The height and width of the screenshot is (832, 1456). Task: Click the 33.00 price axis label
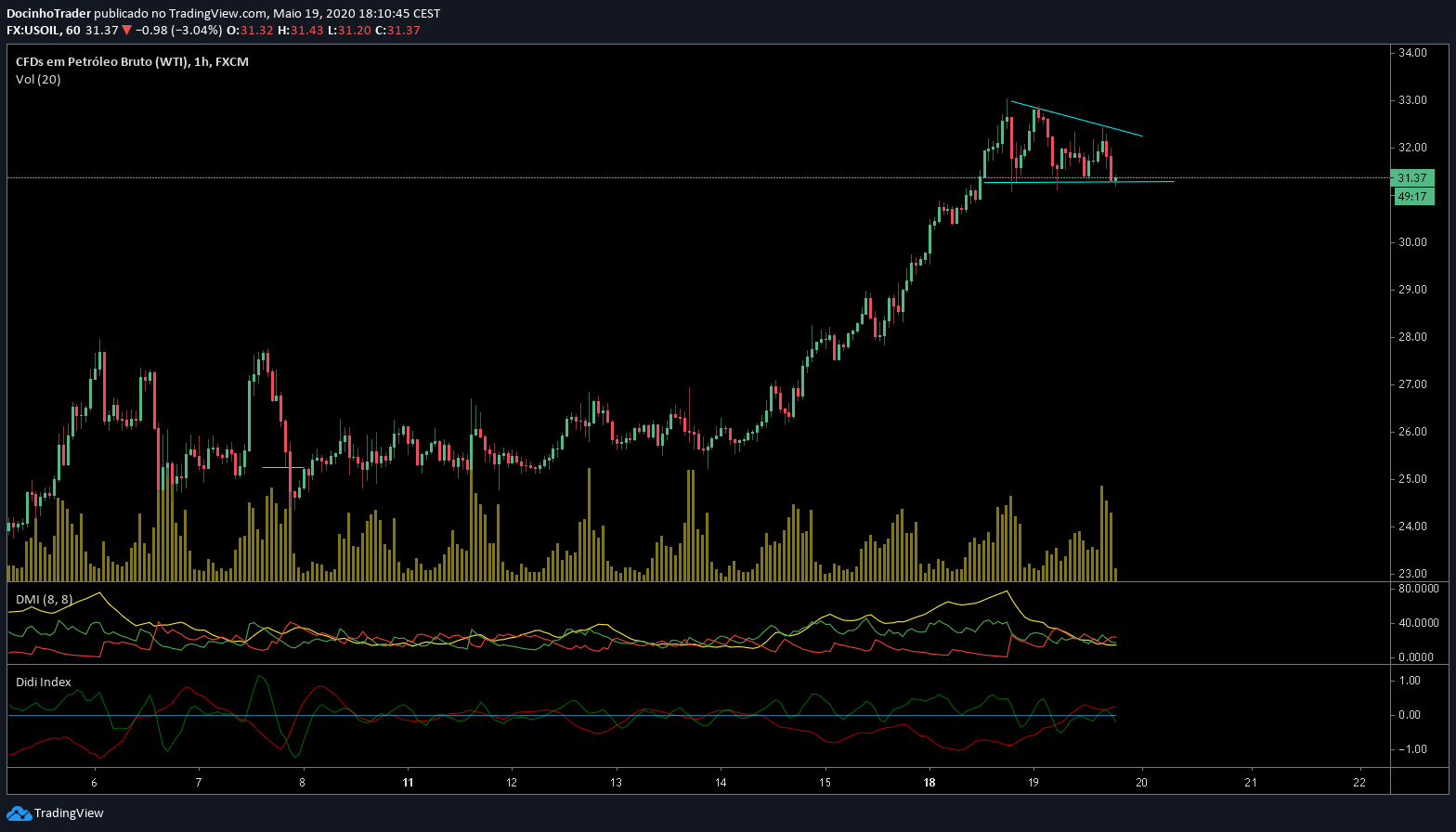click(x=1412, y=100)
